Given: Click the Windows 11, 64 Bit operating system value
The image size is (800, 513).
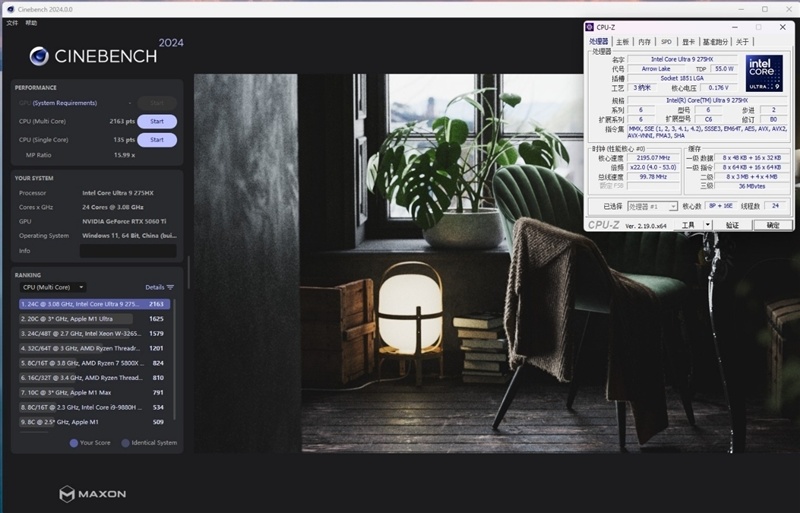Looking at the screenshot, I should pyautogui.click(x=129, y=236).
